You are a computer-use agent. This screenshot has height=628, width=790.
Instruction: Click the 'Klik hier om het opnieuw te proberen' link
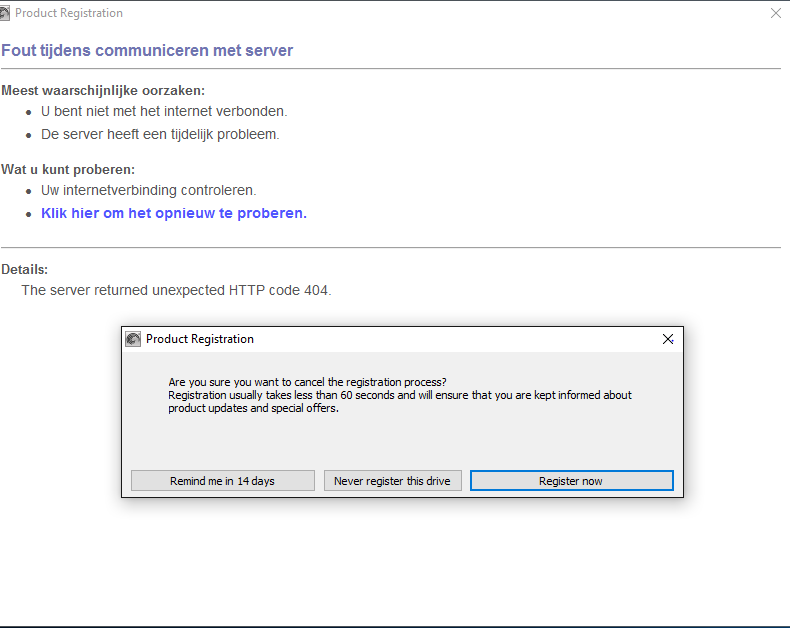(x=173, y=213)
